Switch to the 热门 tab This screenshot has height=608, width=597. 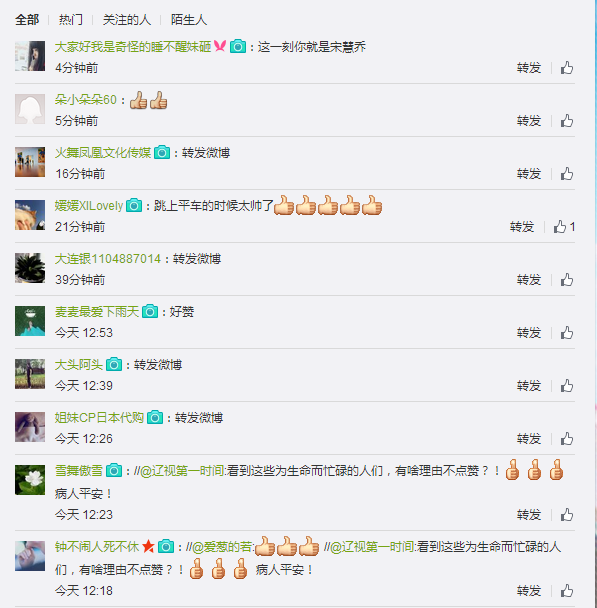tap(71, 19)
